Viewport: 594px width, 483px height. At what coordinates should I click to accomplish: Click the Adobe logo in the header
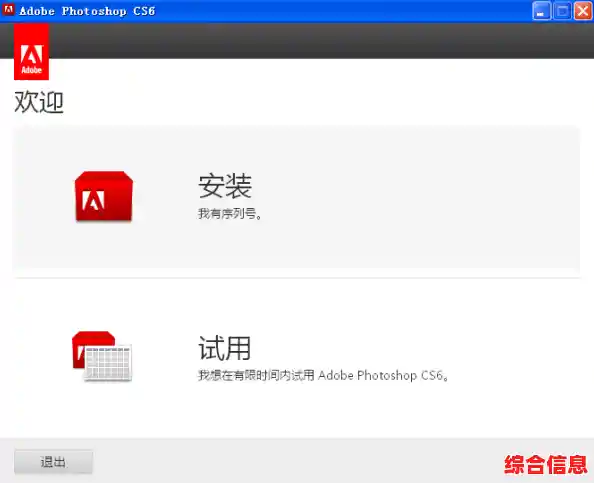(31, 52)
